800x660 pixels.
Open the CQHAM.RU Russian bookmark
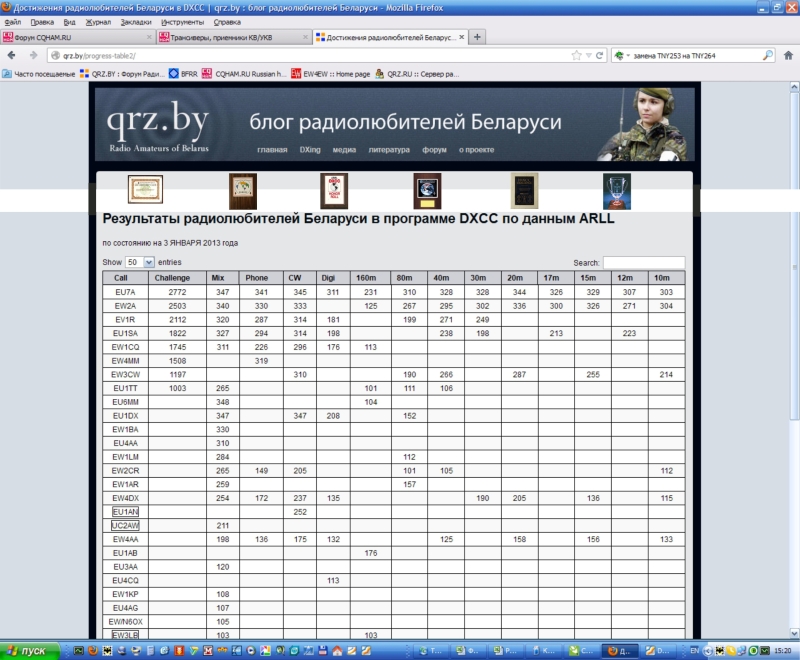[244, 74]
